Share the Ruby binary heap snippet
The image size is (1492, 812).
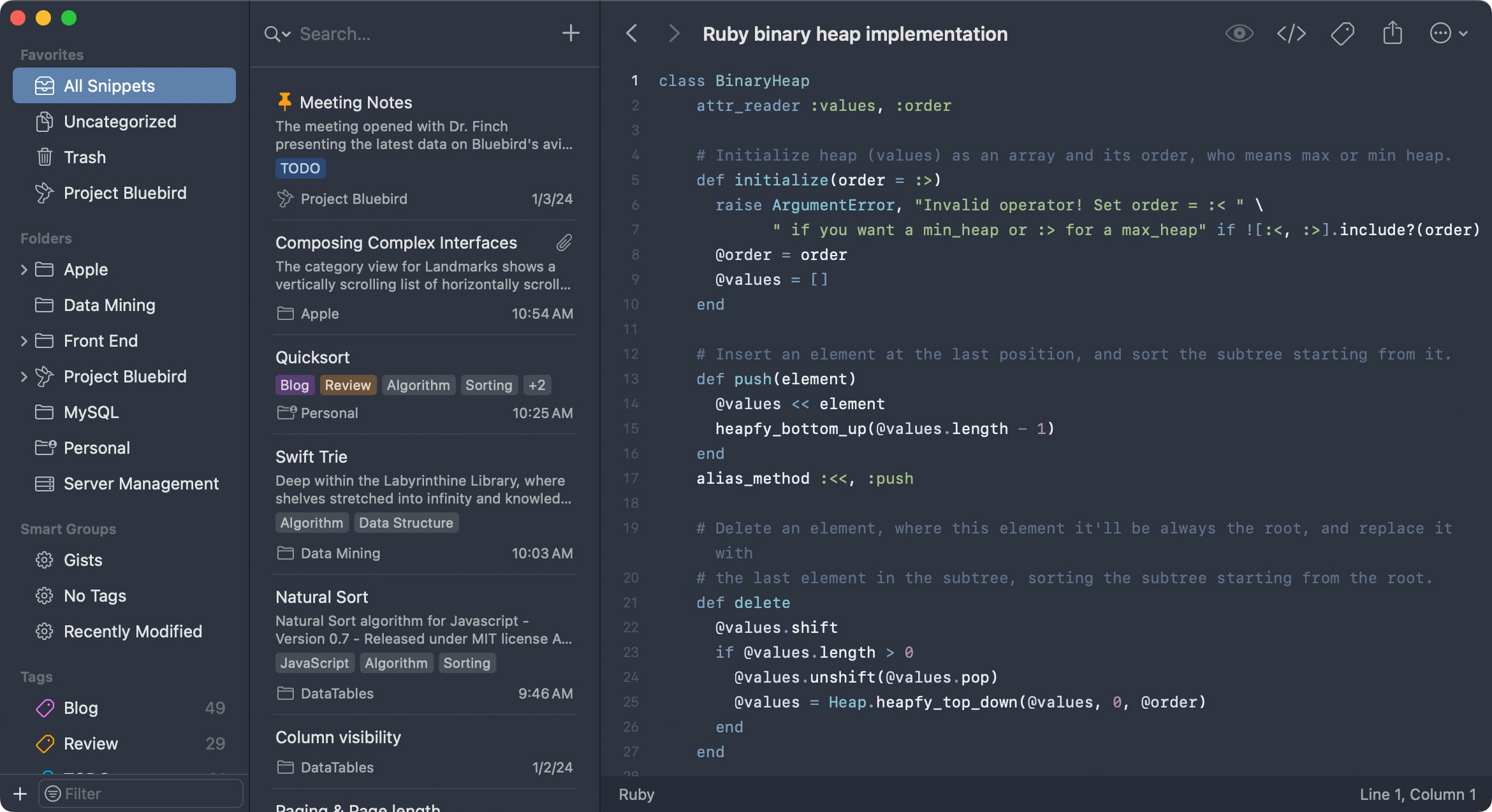(1392, 33)
